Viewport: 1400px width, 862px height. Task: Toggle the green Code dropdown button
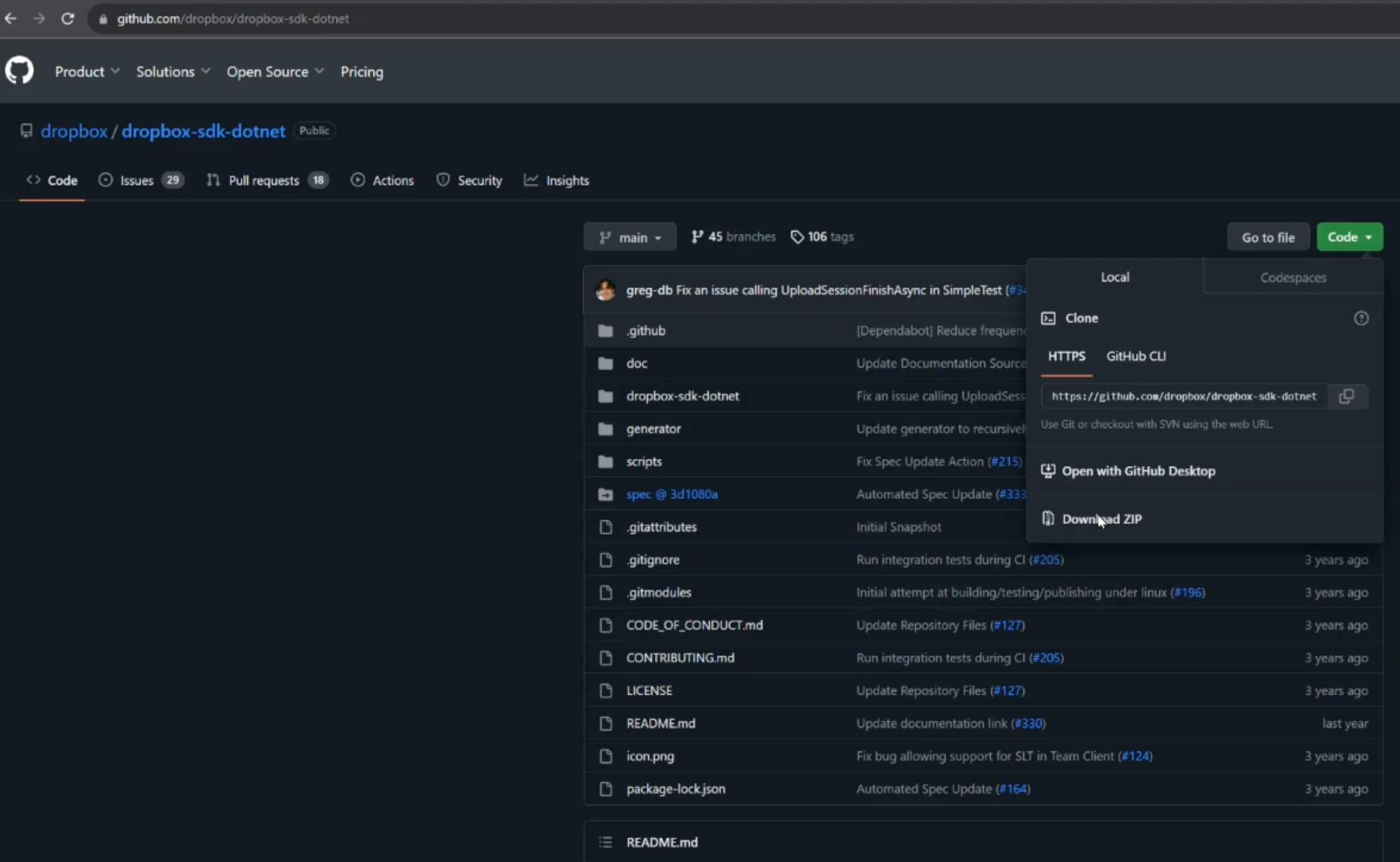(x=1350, y=237)
